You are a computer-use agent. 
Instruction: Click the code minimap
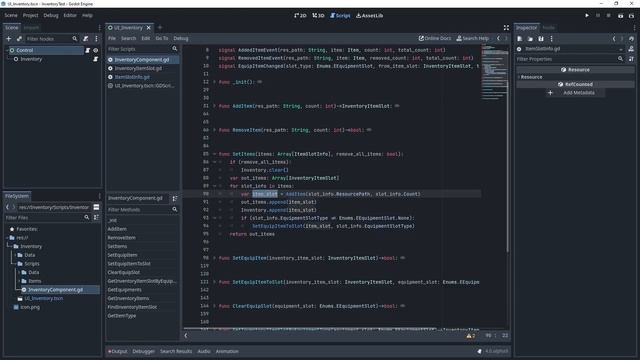point(494,71)
